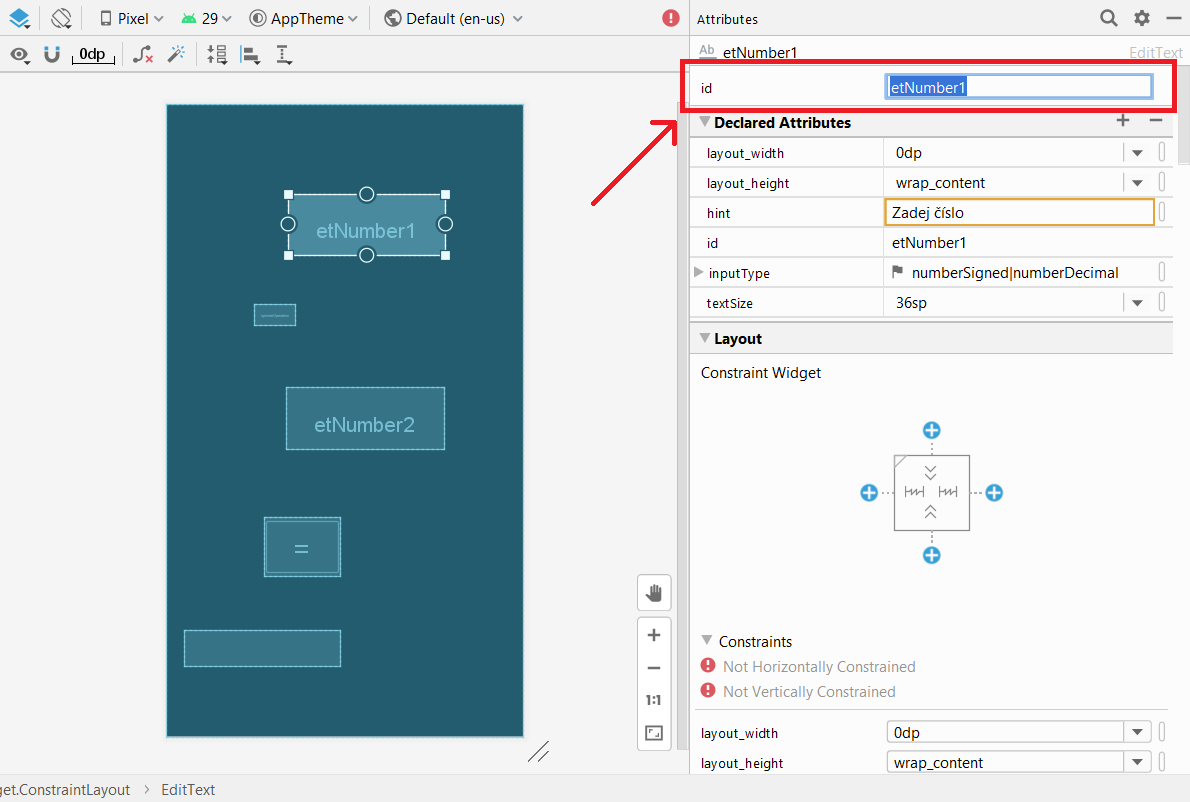Viewport: 1190px width, 802px height.
Task: Open the lower layout_height combo box
Action: pyautogui.click(x=1018, y=762)
